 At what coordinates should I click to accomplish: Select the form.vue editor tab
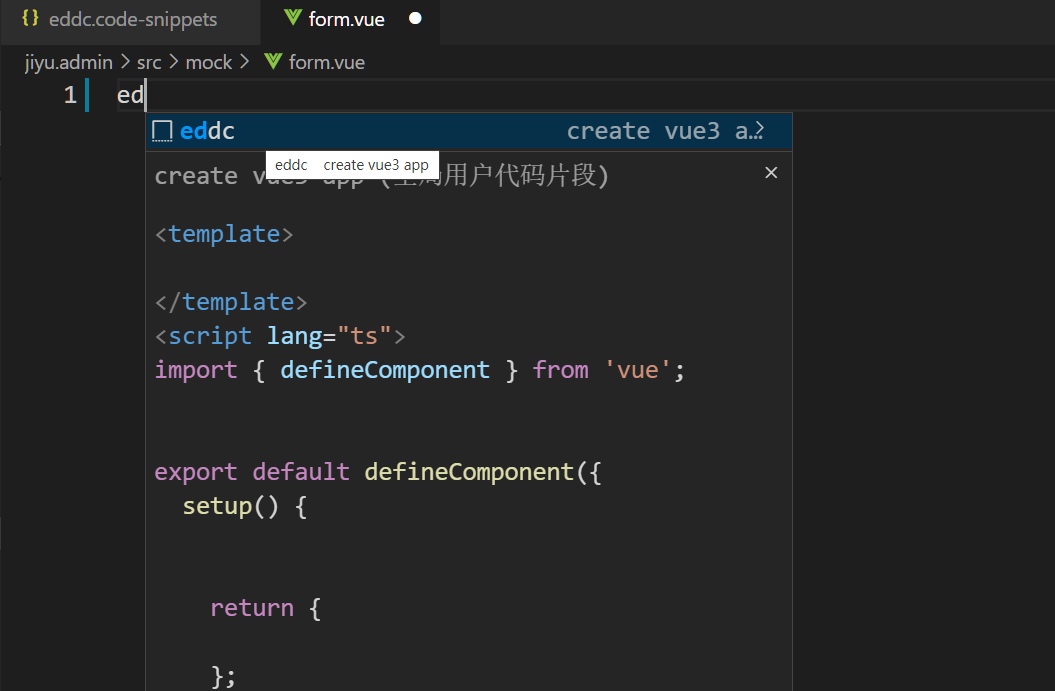[x=346, y=19]
